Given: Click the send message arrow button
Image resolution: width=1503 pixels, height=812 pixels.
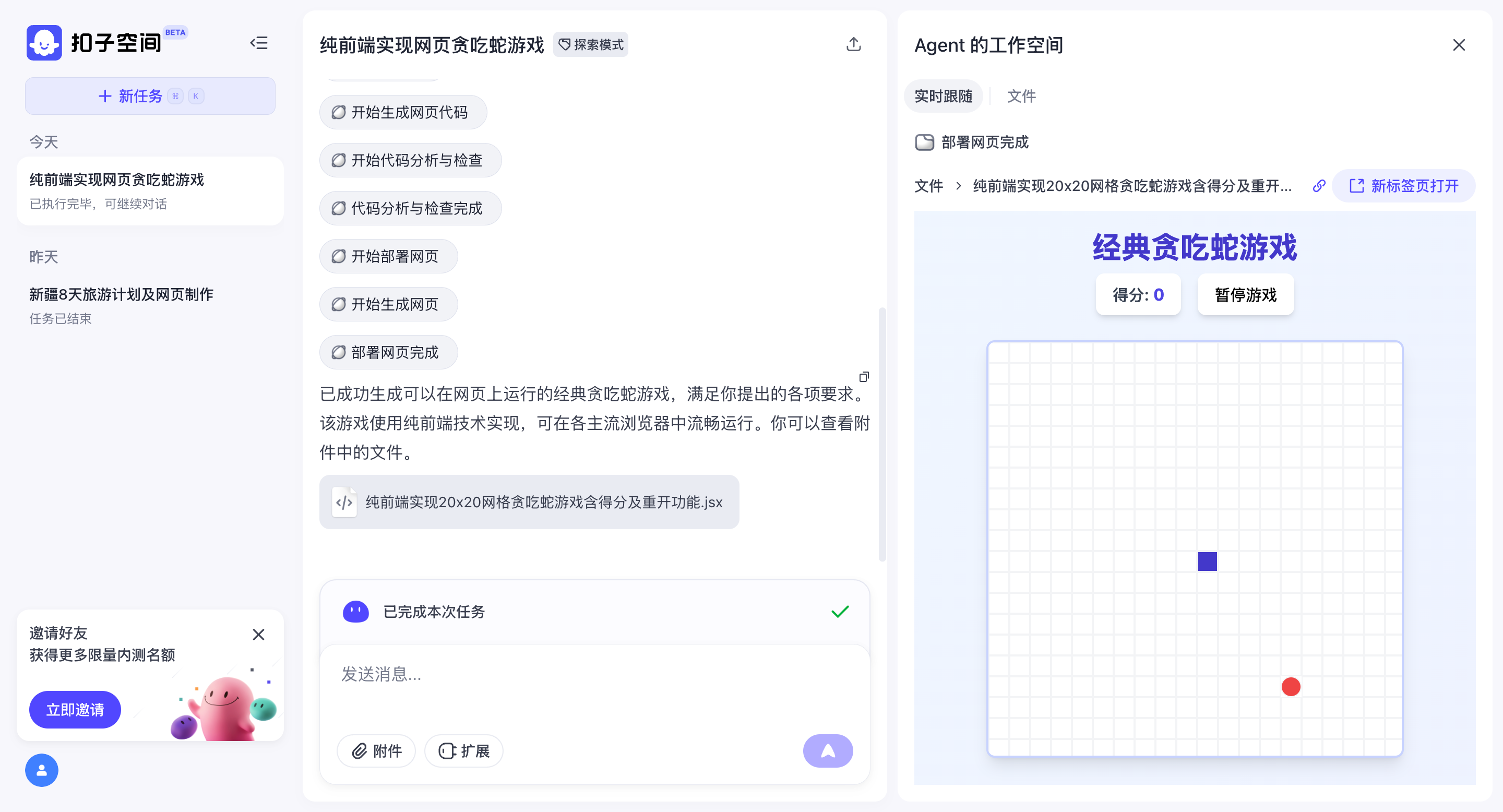Looking at the screenshot, I should click(x=827, y=751).
